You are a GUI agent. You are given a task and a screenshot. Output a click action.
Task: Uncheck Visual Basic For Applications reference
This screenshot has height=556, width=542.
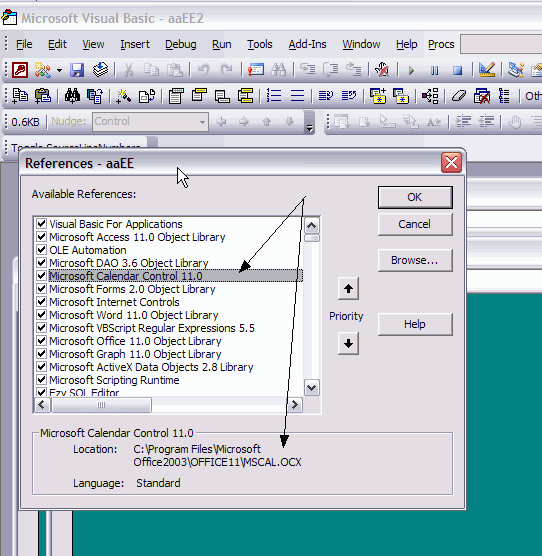click(x=41, y=223)
